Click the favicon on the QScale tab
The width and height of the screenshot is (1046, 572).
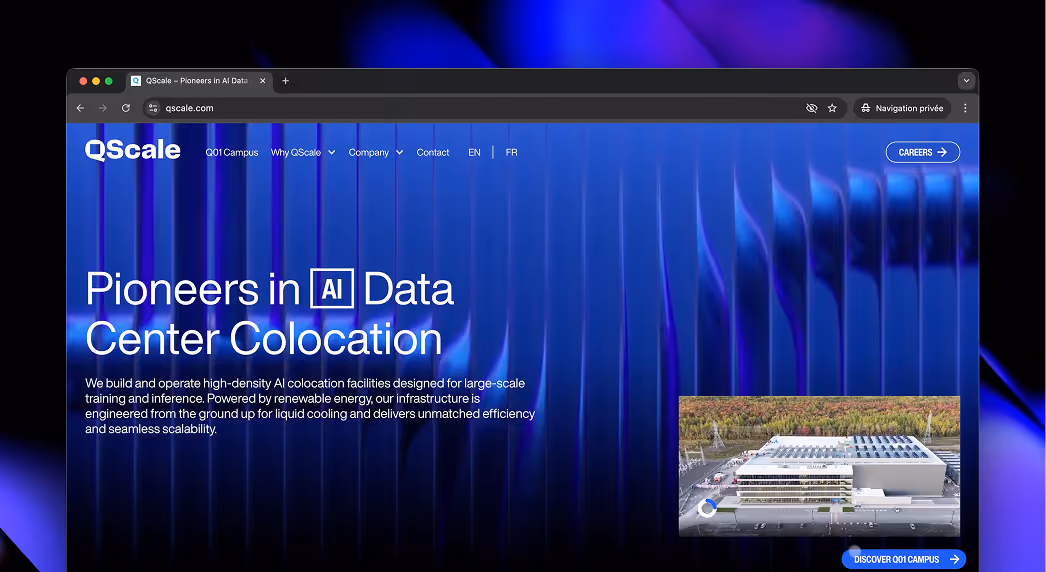click(x=136, y=81)
